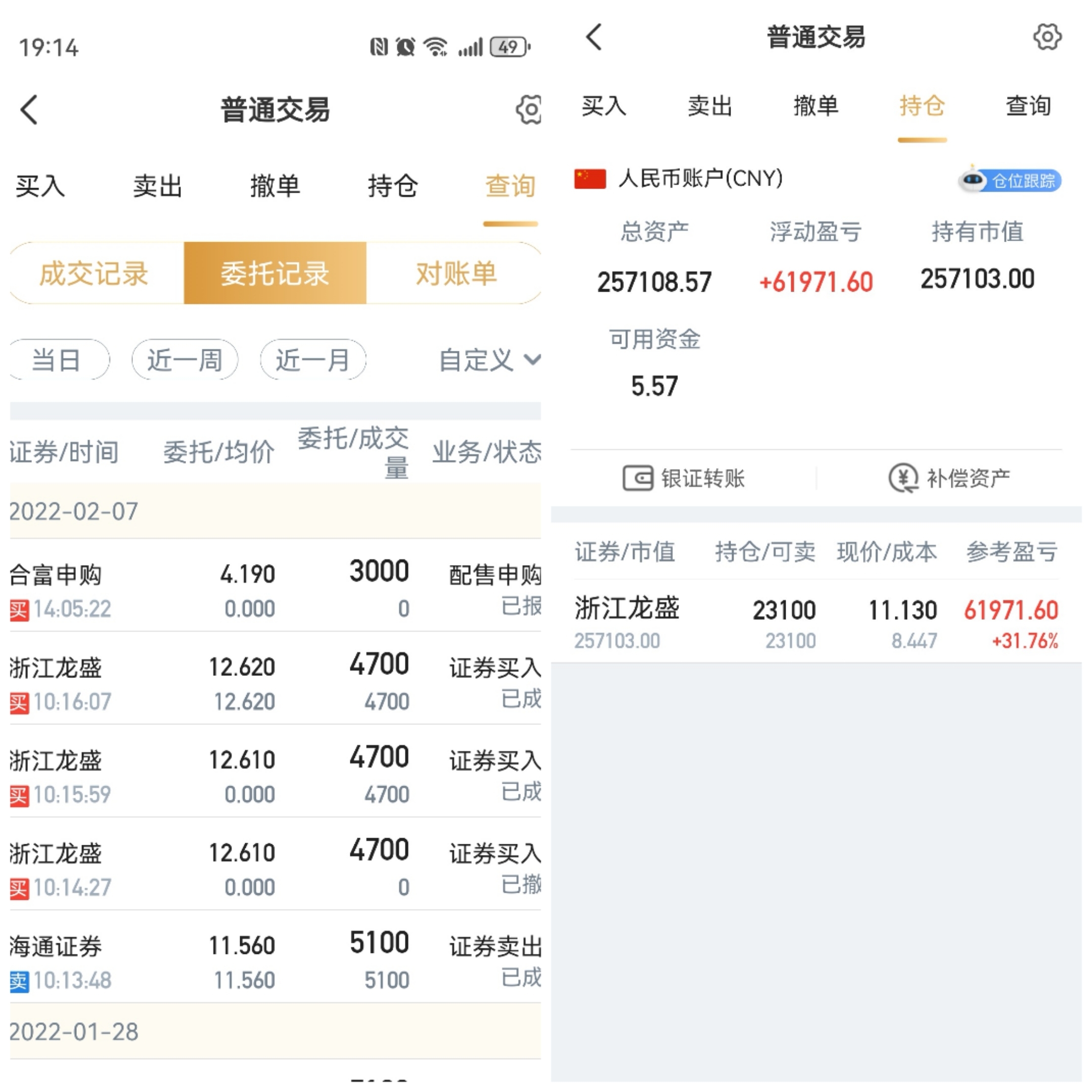Select the 近一月 filter pill
The width and height of the screenshot is (1092, 1092).
point(312,360)
